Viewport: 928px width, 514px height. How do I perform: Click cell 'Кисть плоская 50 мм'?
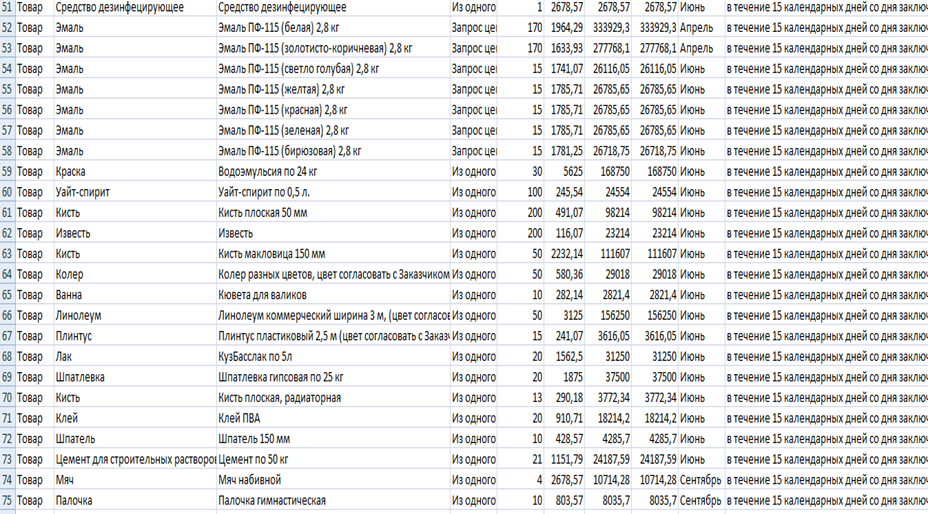[333, 213]
